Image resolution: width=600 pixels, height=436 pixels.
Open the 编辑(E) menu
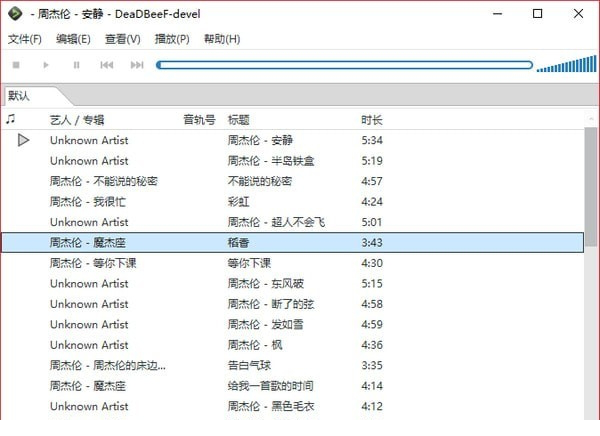coord(73,39)
